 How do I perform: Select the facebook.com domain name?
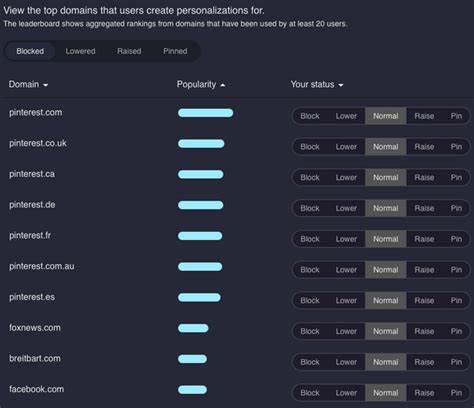(36, 389)
